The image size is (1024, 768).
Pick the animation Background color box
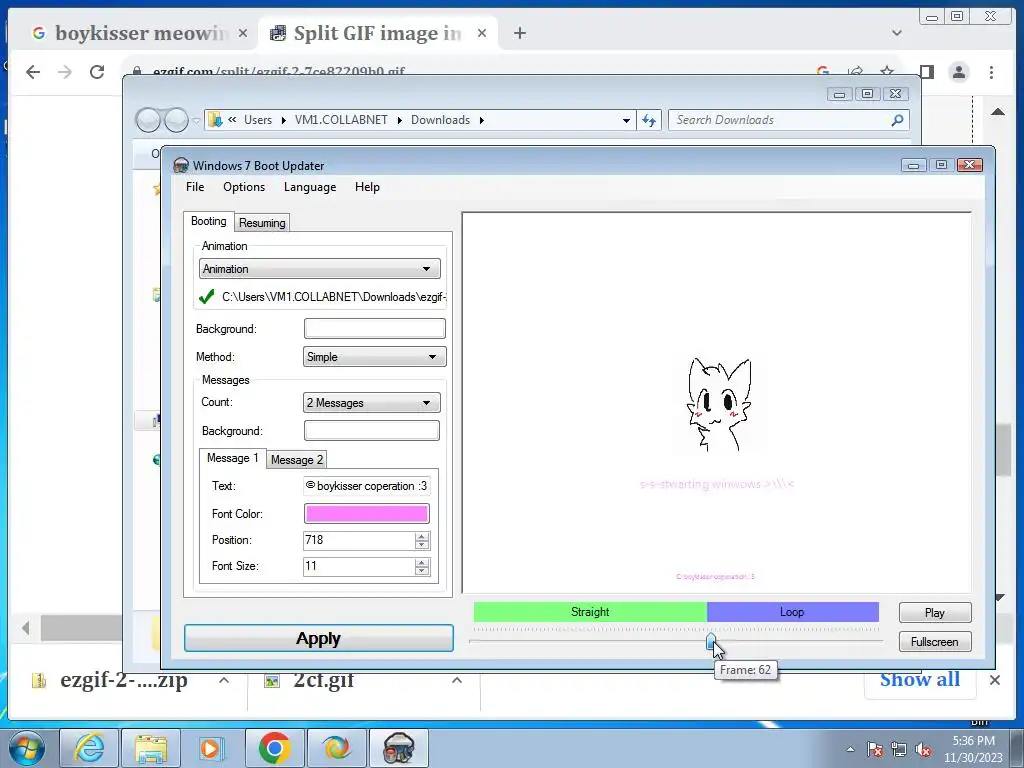click(374, 328)
